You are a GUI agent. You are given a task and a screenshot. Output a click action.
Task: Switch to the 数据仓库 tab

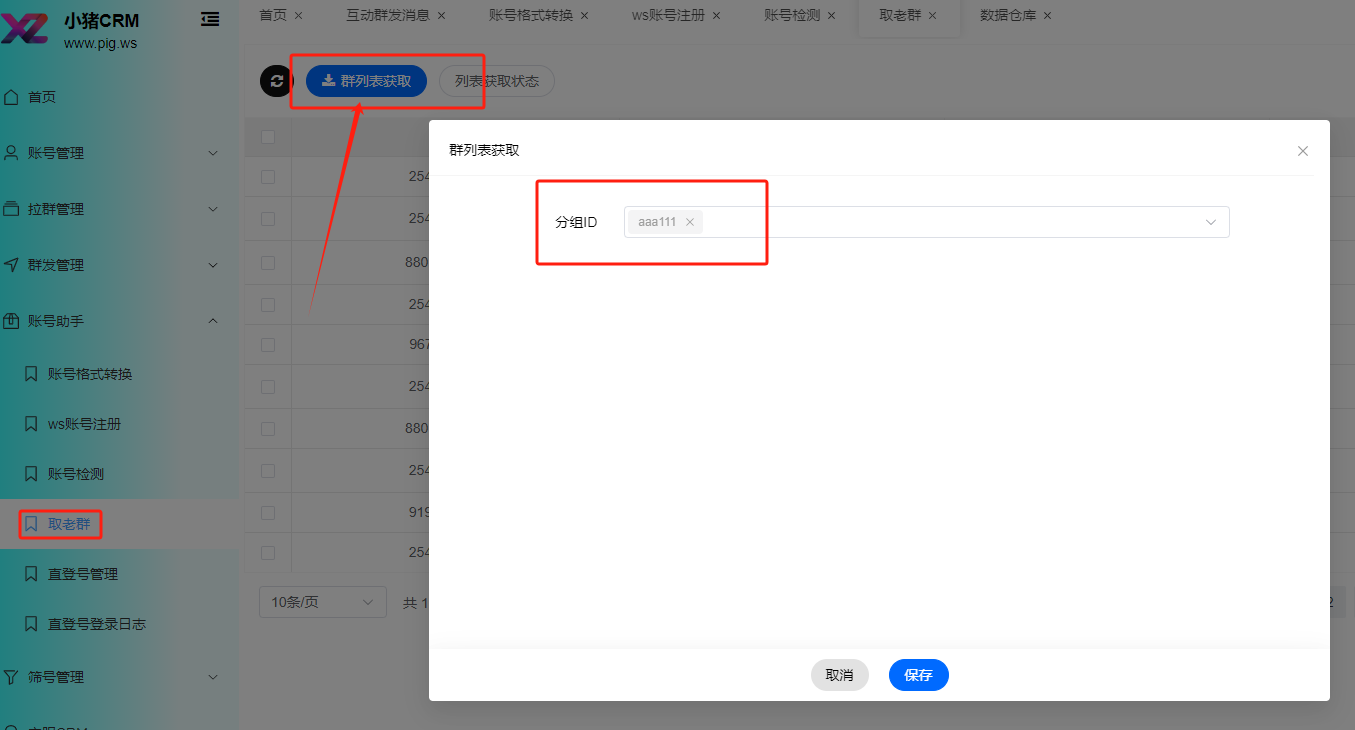[1008, 16]
